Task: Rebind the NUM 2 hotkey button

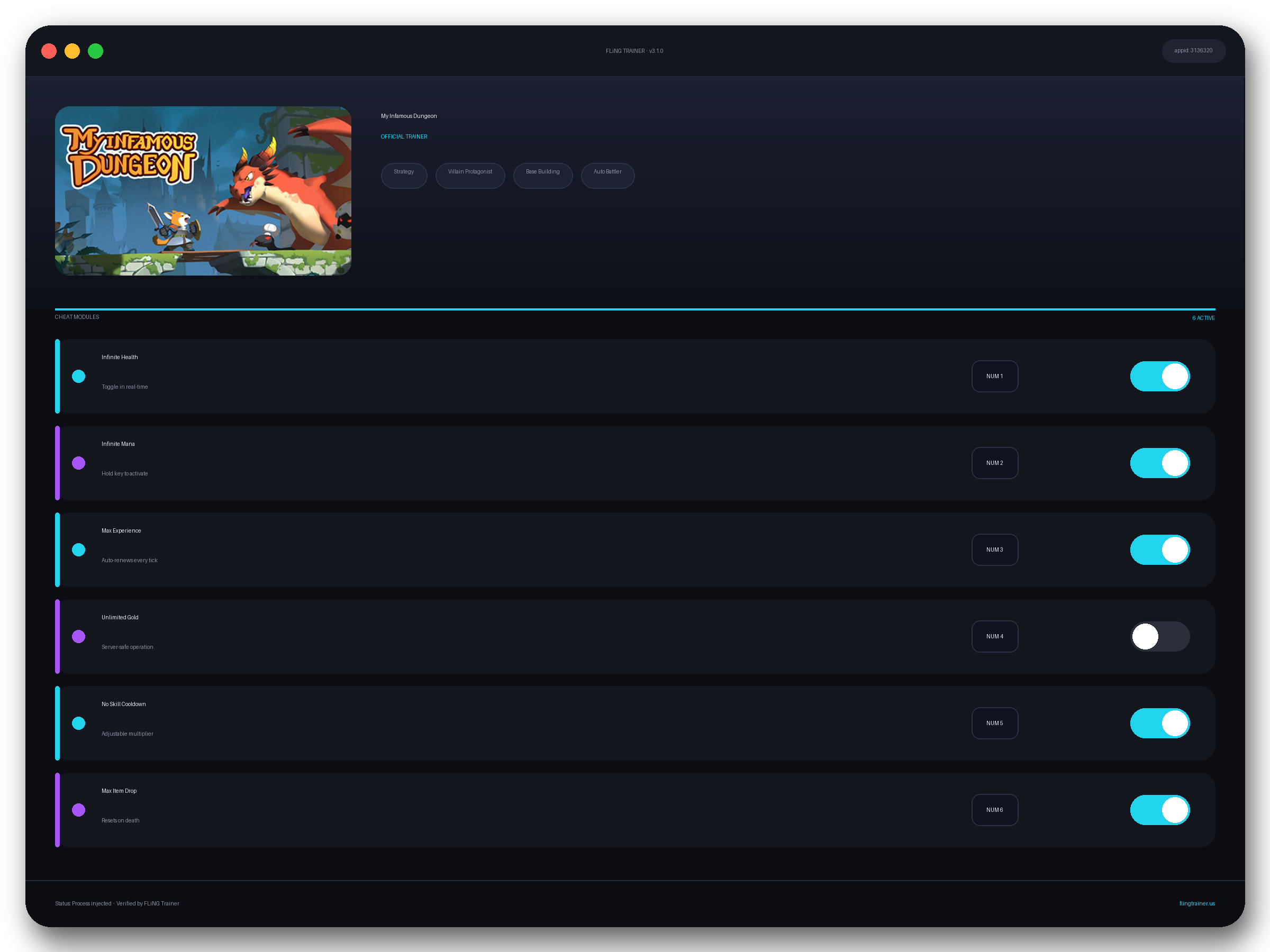Action: point(994,463)
